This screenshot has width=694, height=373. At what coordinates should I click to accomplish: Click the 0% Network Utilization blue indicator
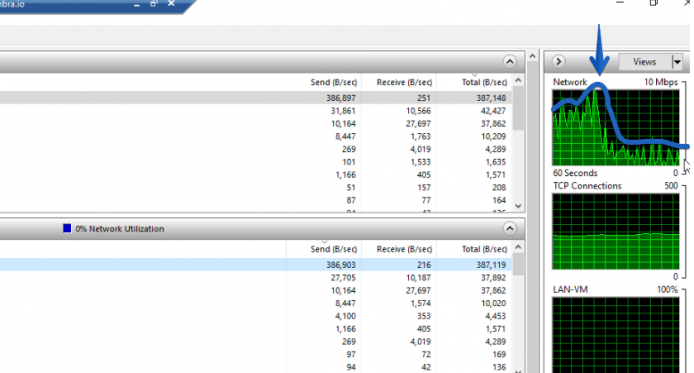point(67,228)
